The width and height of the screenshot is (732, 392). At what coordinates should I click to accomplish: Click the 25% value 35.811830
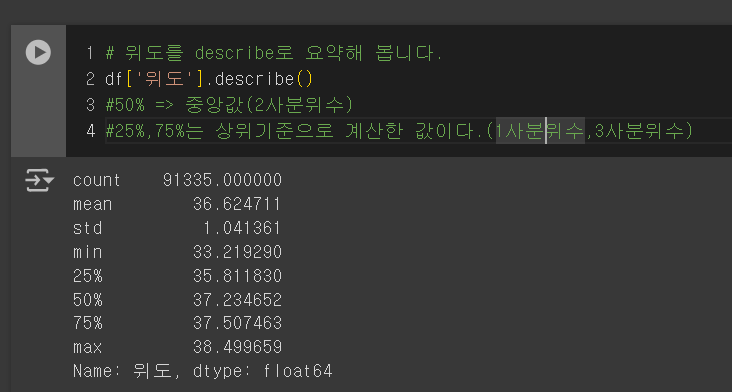[x=237, y=276]
